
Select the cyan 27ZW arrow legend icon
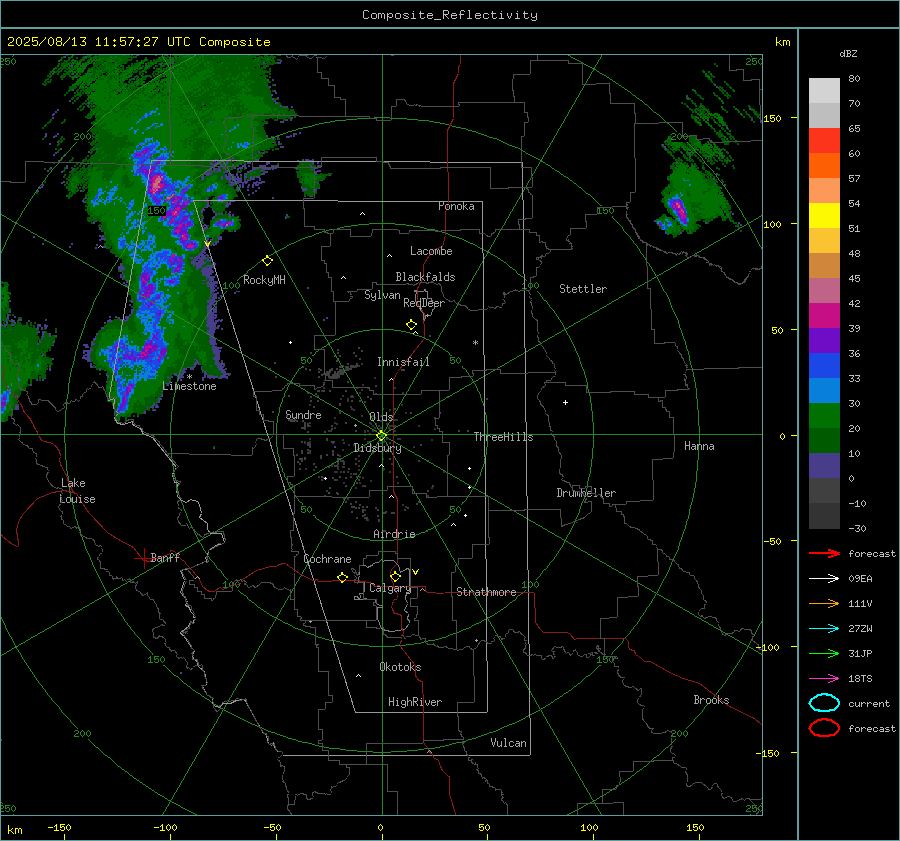click(824, 629)
